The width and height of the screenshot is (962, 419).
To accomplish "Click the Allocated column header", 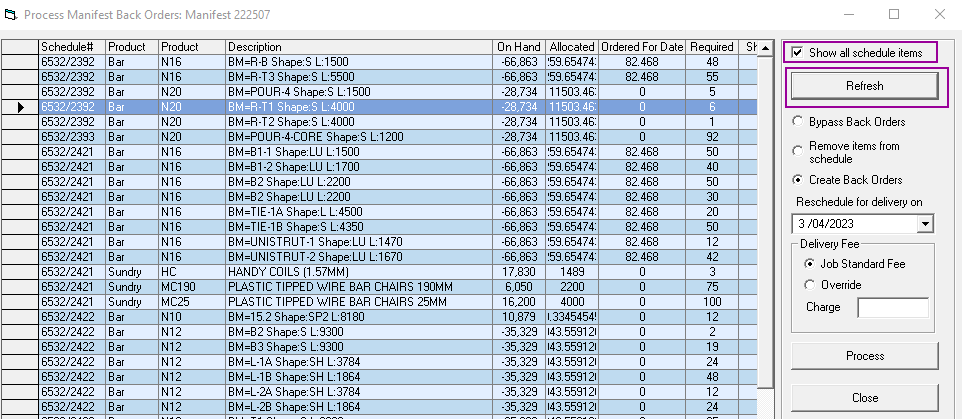I will [x=571, y=47].
